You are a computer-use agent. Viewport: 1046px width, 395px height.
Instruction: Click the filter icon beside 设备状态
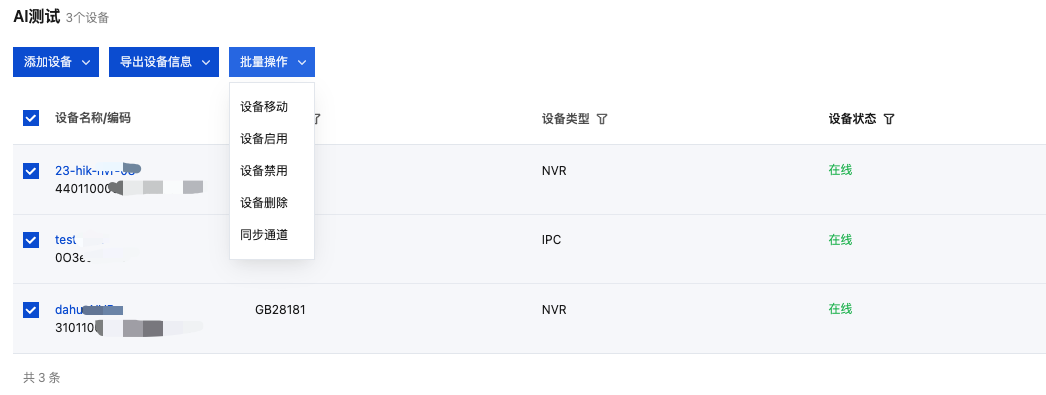click(889, 119)
